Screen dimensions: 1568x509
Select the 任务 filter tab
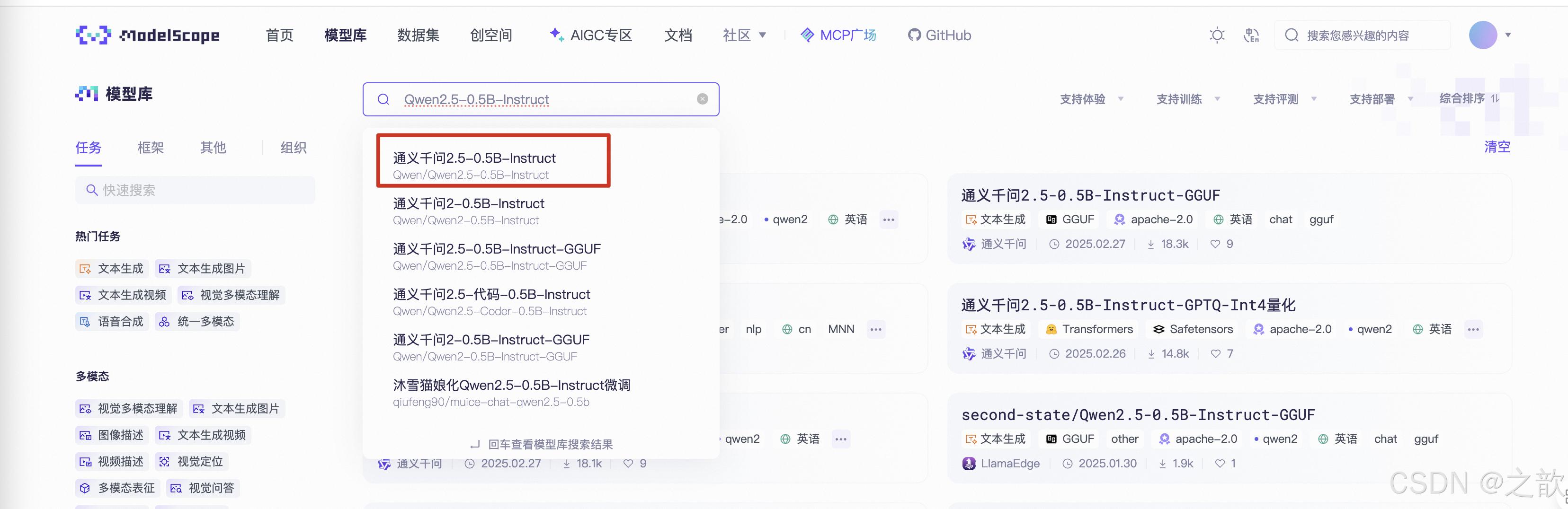88,148
